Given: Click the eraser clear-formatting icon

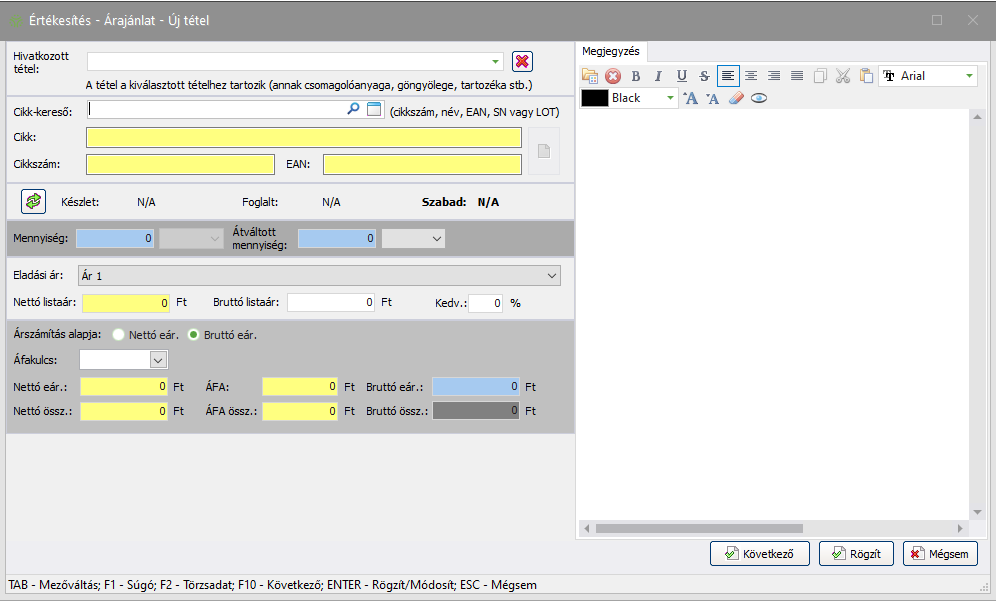Looking at the screenshot, I should (736, 98).
